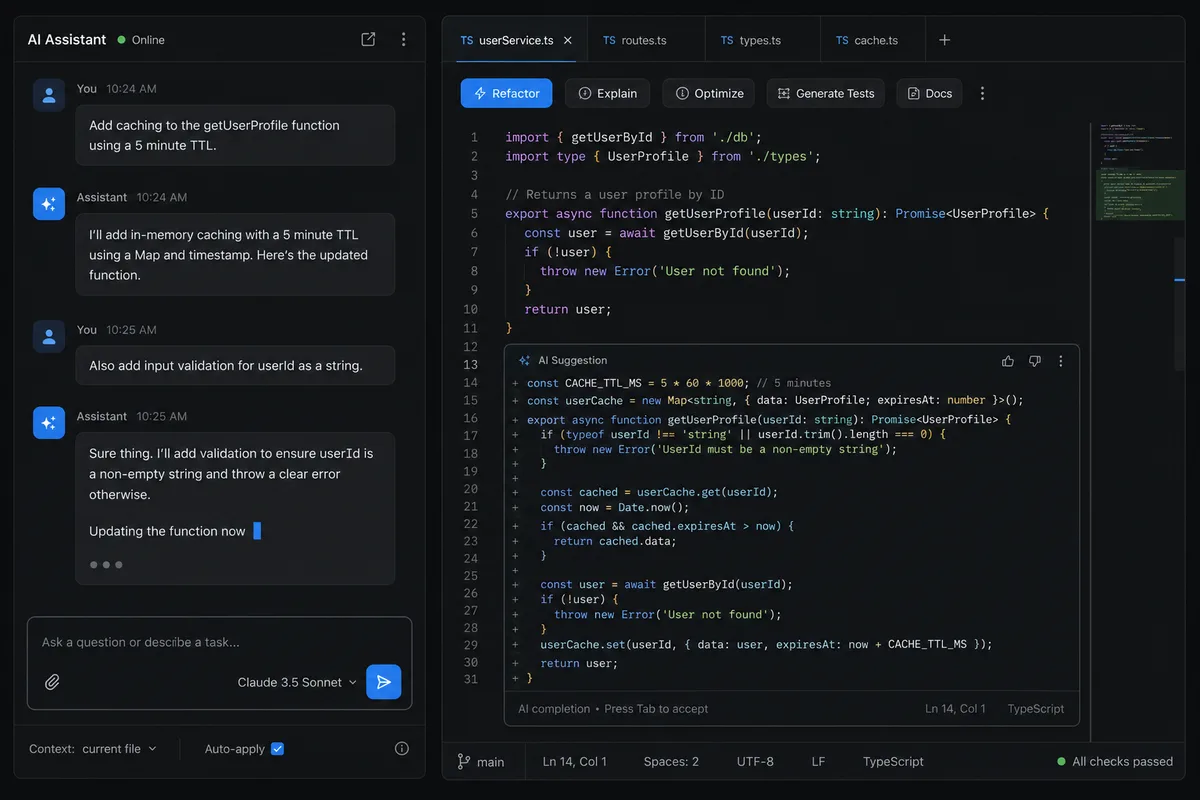Pop out the AI Assistant panel
The width and height of the screenshot is (1200, 800).
(368, 40)
